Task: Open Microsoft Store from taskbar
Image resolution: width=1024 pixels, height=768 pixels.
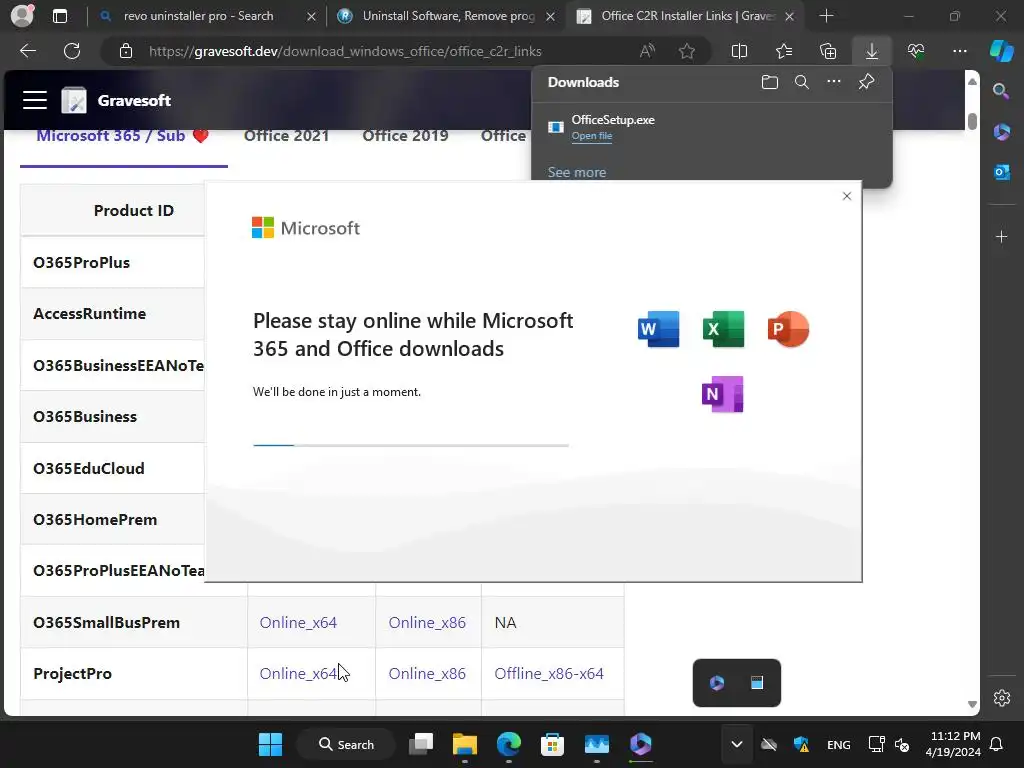Action: [552, 744]
